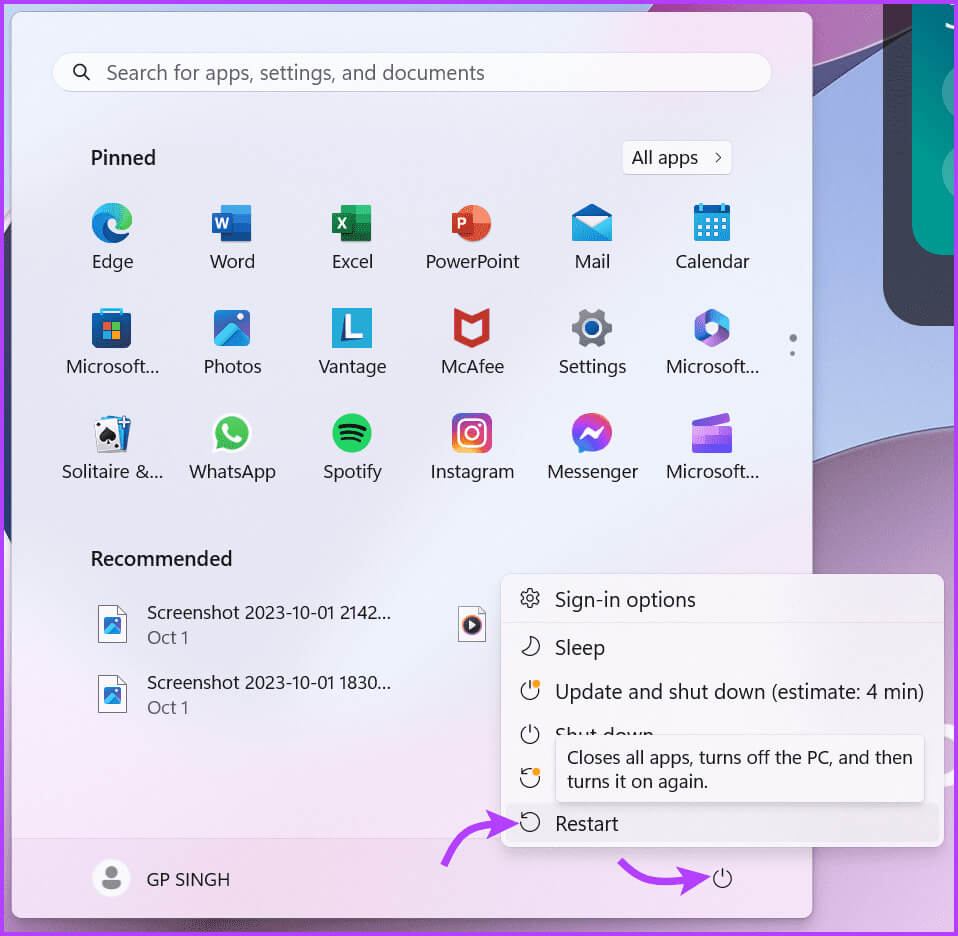
Task: Open the Edge browser
Action: point(112,236)
